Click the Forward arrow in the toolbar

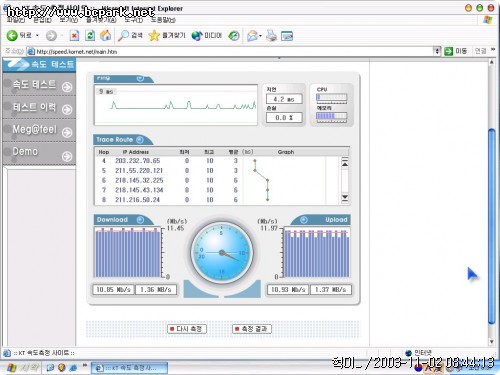click(51, 35)
